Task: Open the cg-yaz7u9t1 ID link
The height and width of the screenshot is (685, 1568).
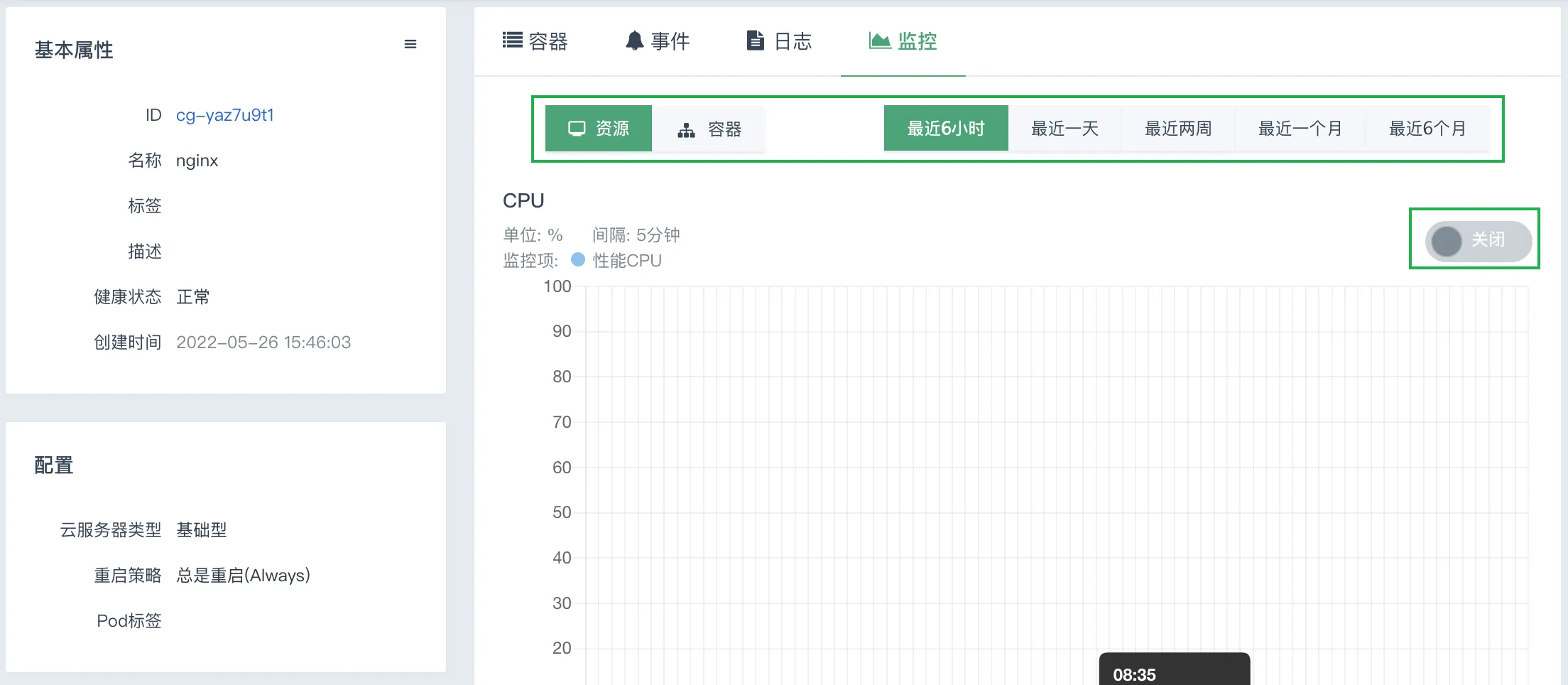Action: click(x=225, y=115)
